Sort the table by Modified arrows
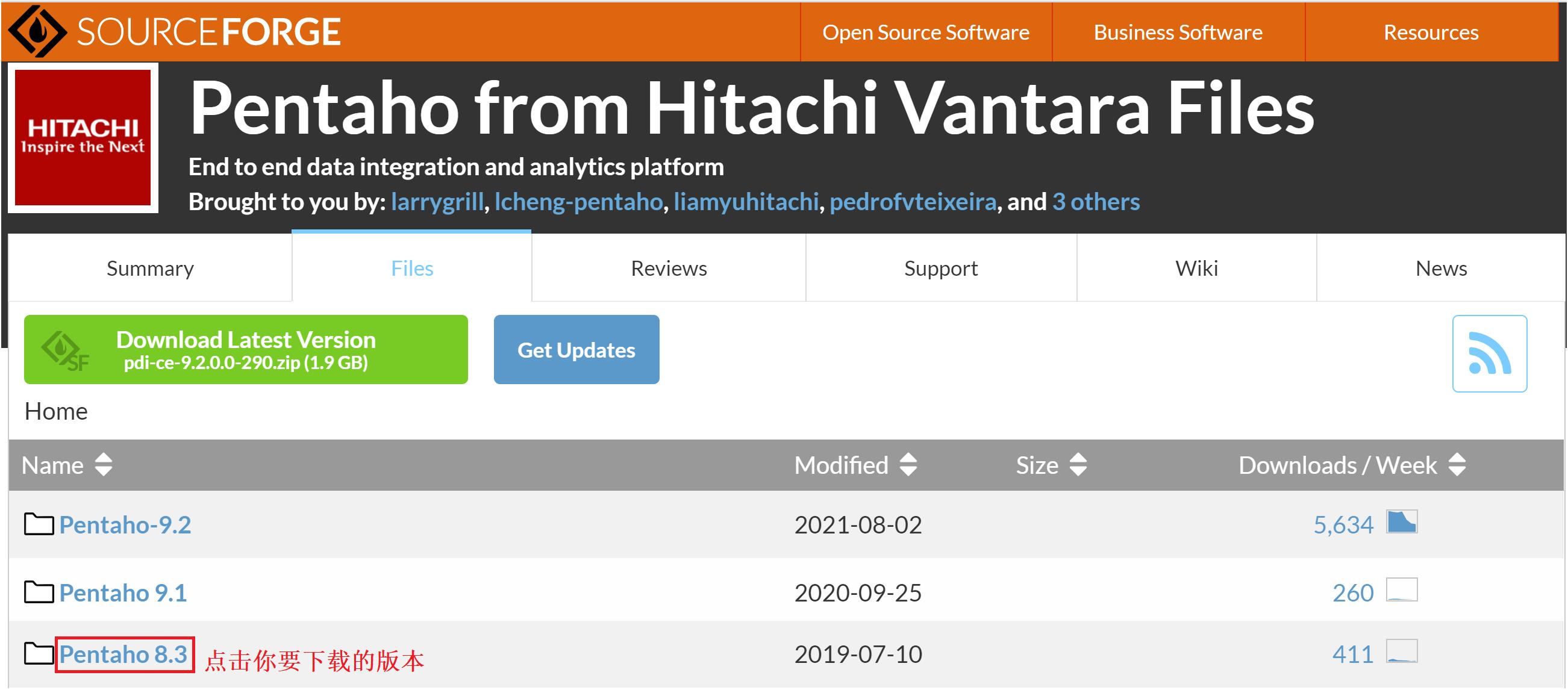Screen dimensions: 1568x690 pos(908,464)
